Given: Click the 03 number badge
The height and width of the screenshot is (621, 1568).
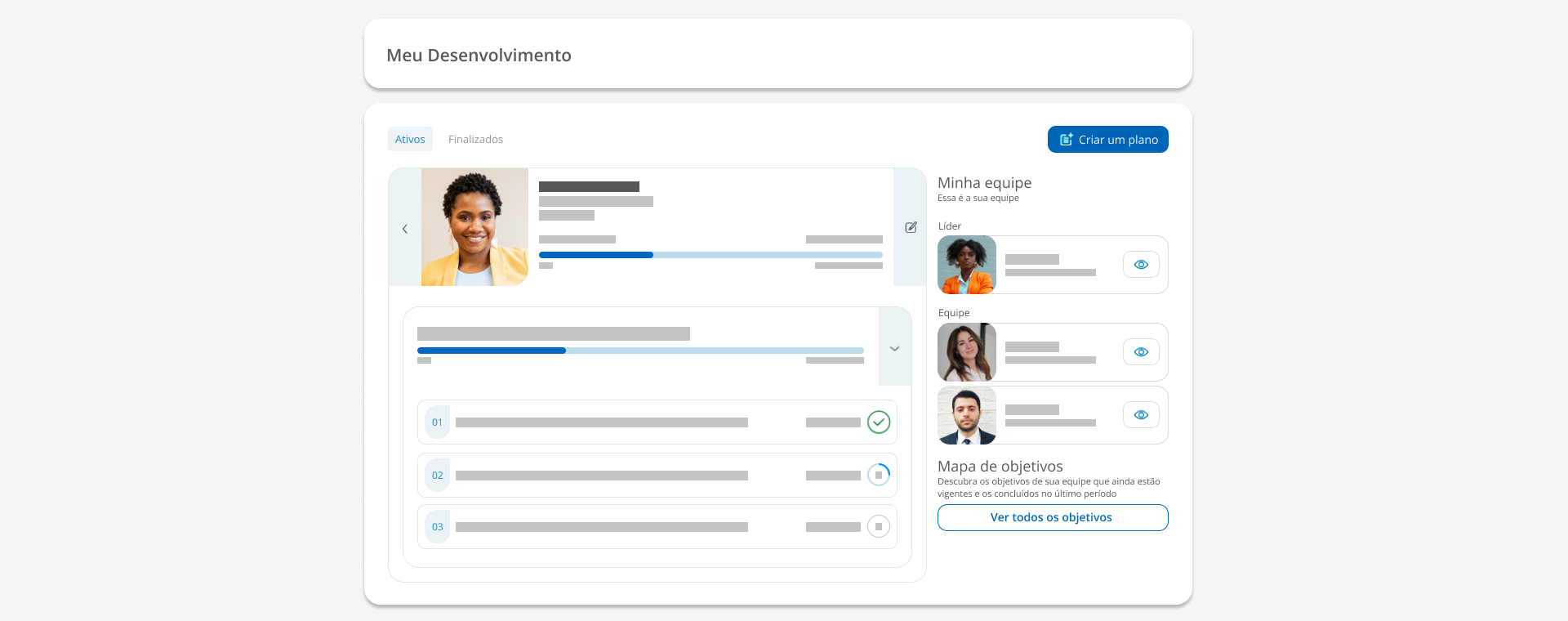Looking at the screenshot, I should (x=437, y=527).
